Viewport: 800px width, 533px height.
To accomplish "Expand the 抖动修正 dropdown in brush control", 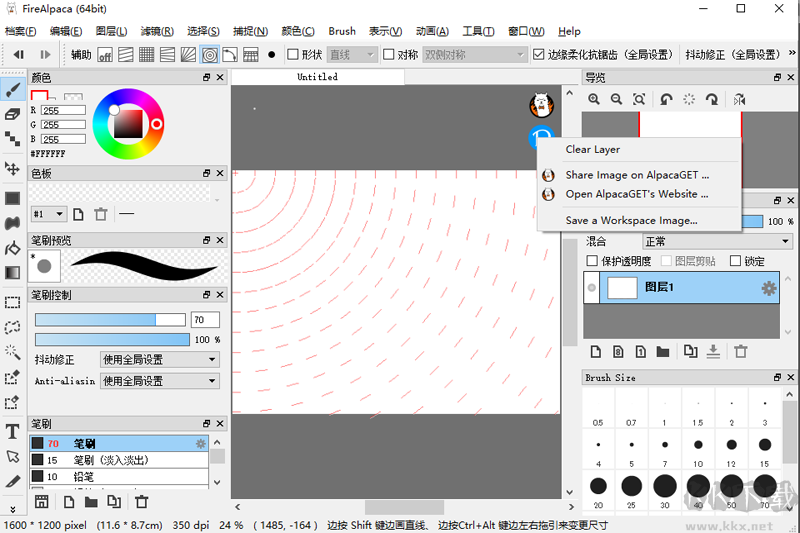I will point(159,360).
